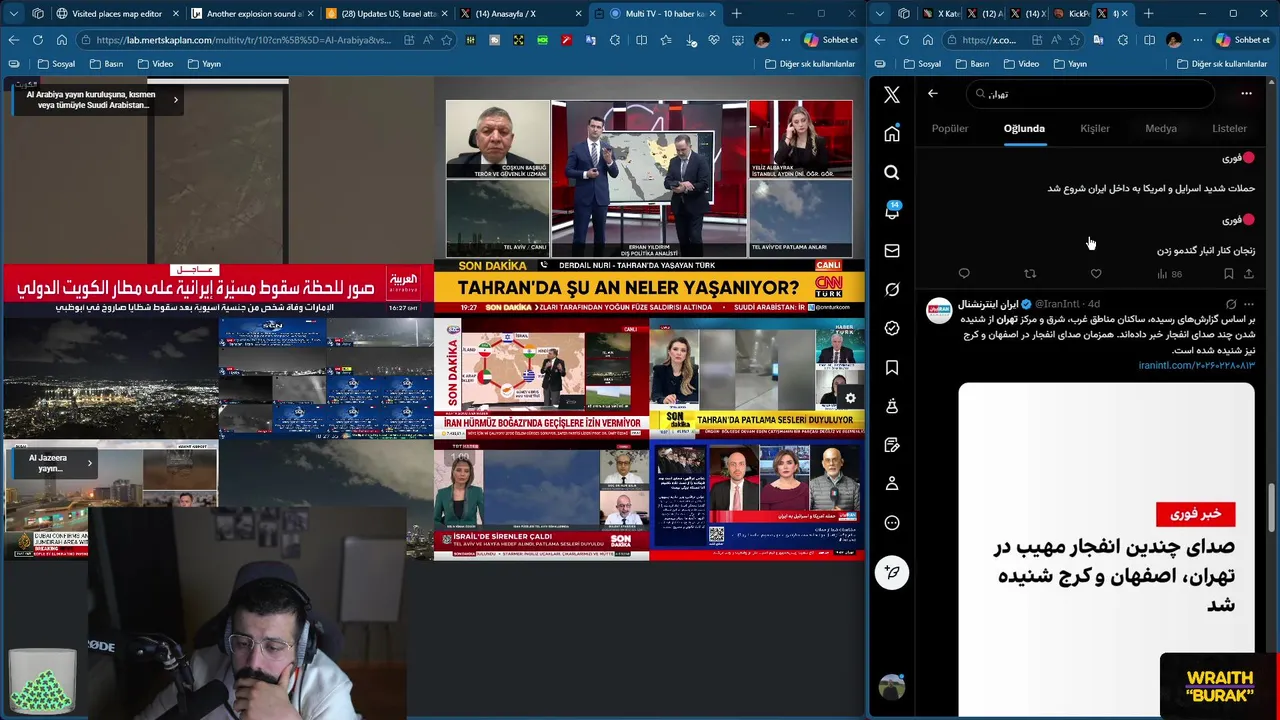The height and width of the screenshot is (720, 1280).
Task: Click the compose post feather button
Action: pyautogui.click(x=892, y=572)
